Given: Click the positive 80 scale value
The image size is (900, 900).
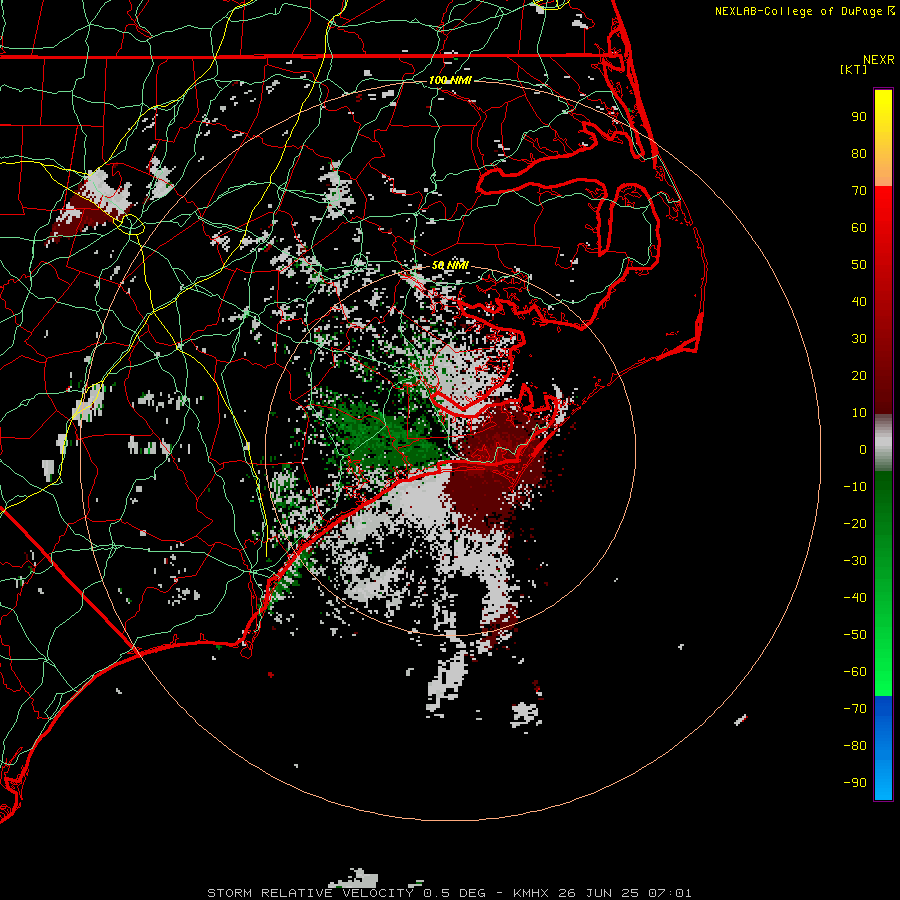Looking at the screenshot, I should (859, 153).
